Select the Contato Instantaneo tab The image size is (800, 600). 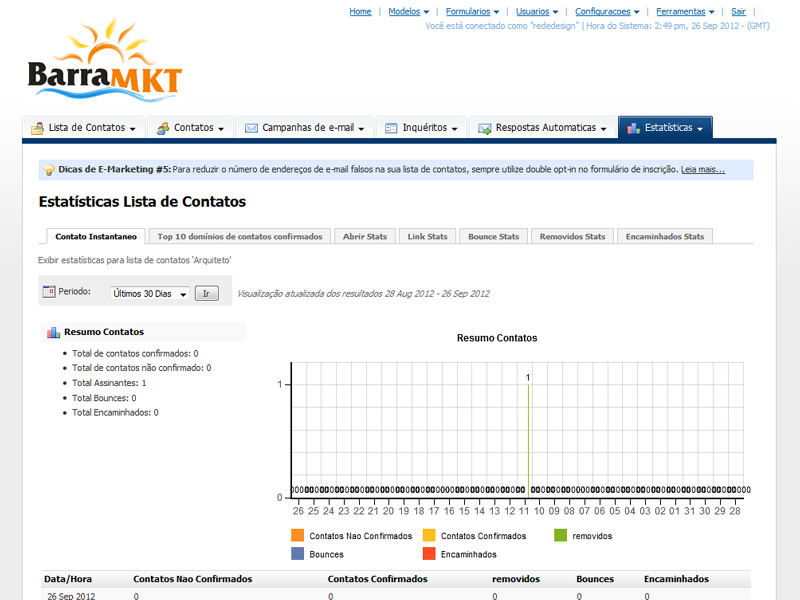96,236
